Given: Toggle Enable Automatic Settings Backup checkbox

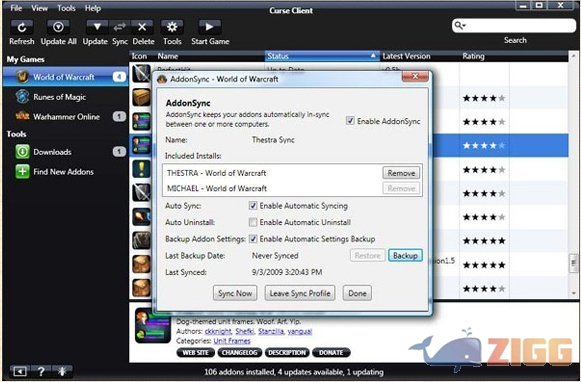Looking at the screenshot, I should [x=253, y=239].
